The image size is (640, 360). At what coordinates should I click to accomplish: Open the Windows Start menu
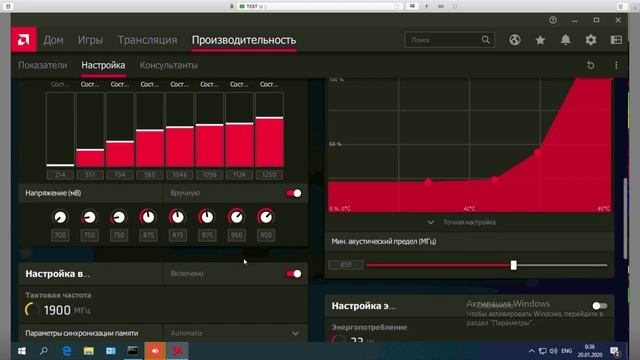point(22,351)
